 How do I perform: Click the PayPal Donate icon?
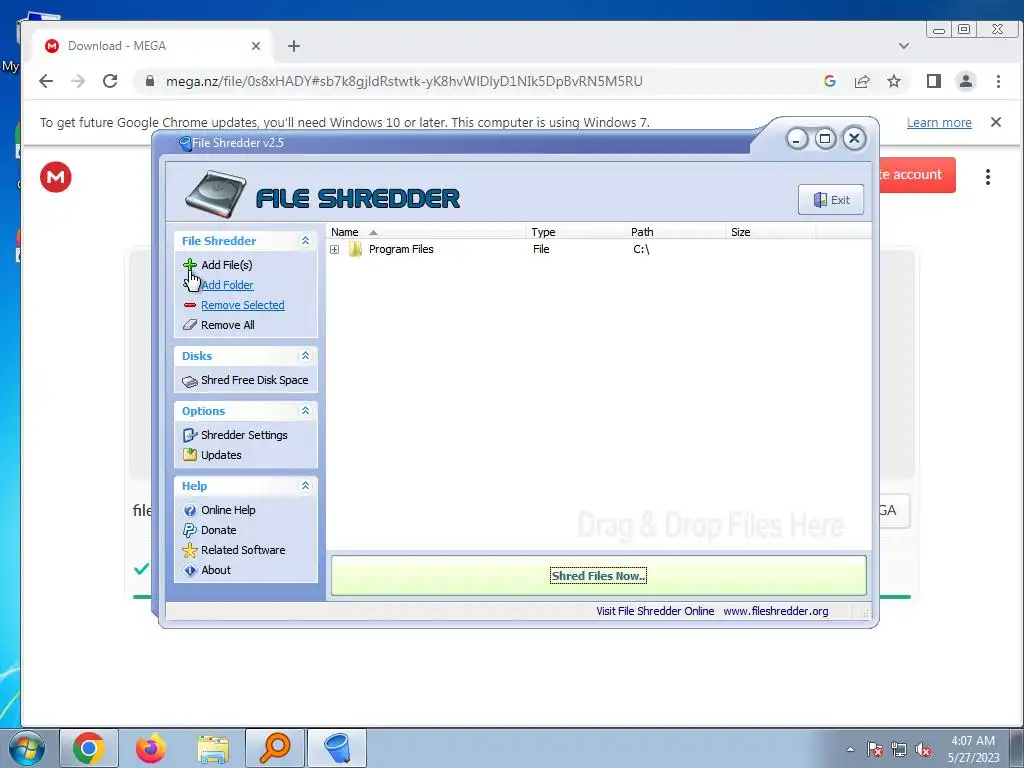(x=190, y=530)
